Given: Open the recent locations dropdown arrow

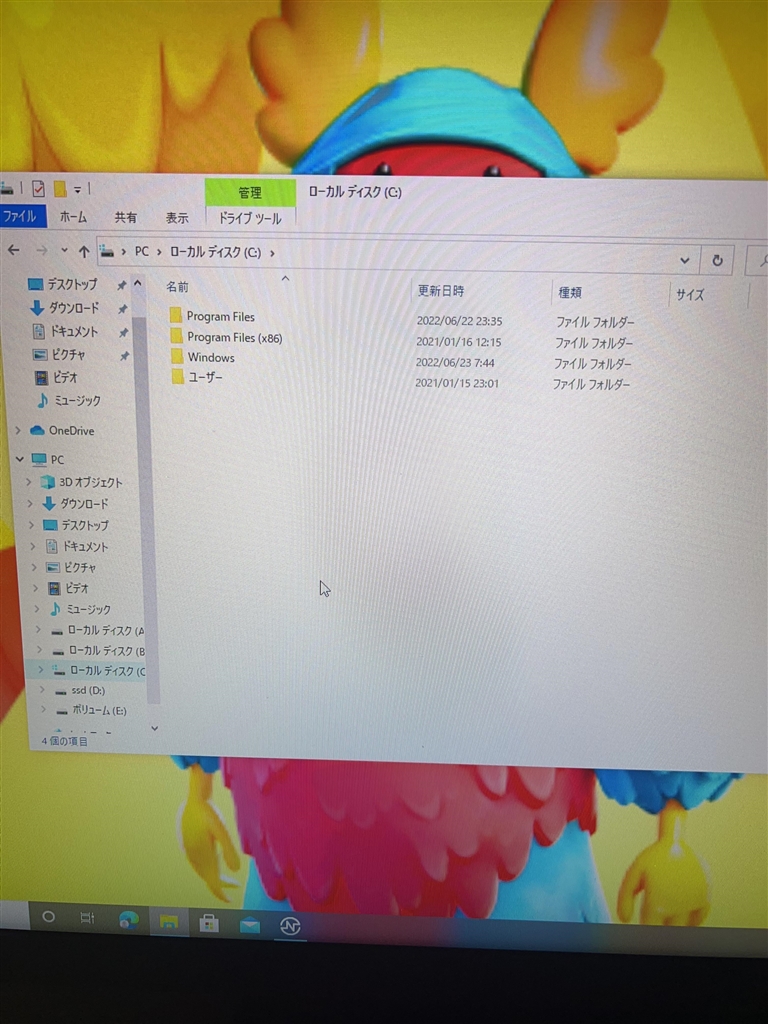Looking at the screenshot, I should (64, 251).
